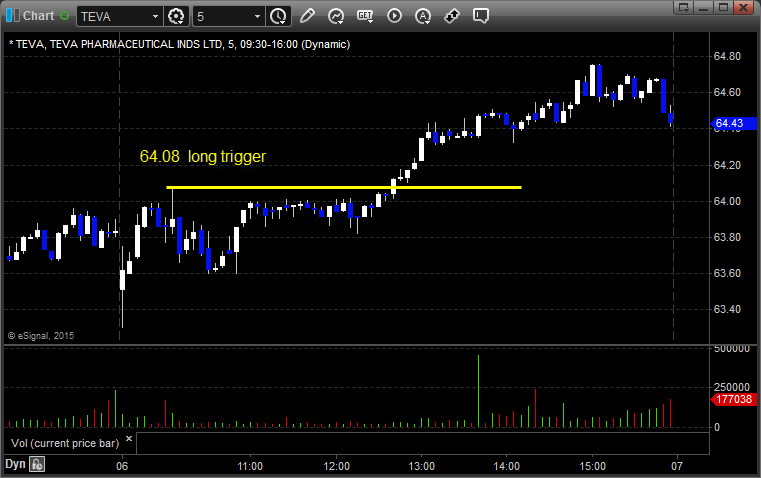Toggle the Dyn lock icon

click(x=37, y=464)
